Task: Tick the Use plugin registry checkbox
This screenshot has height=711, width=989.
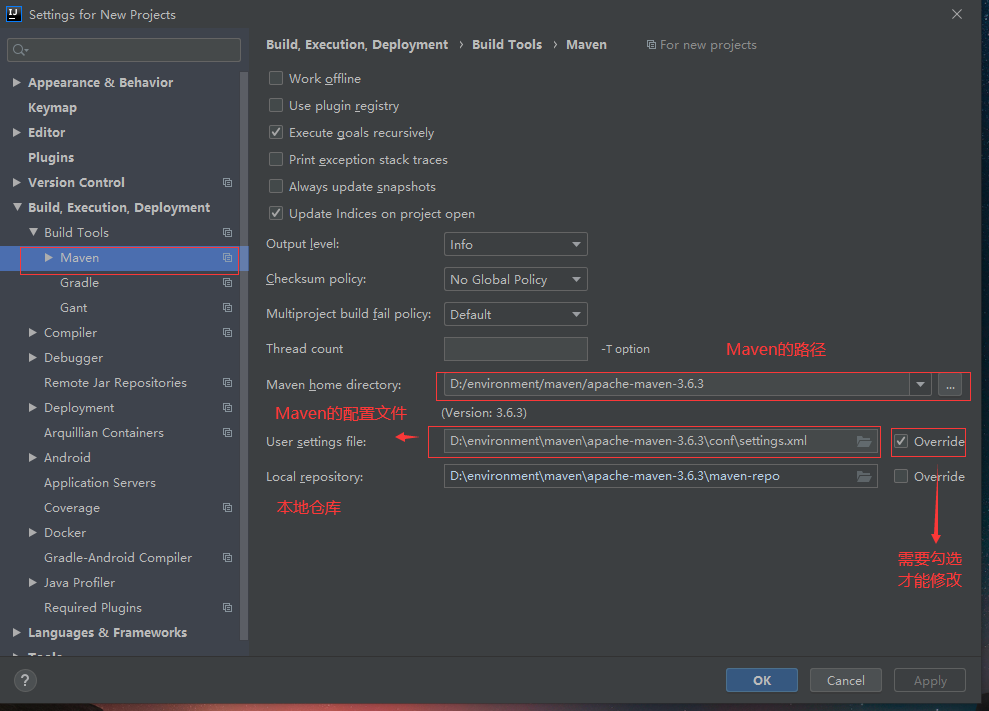Action: pyautogui.click(x=276, y=105)
